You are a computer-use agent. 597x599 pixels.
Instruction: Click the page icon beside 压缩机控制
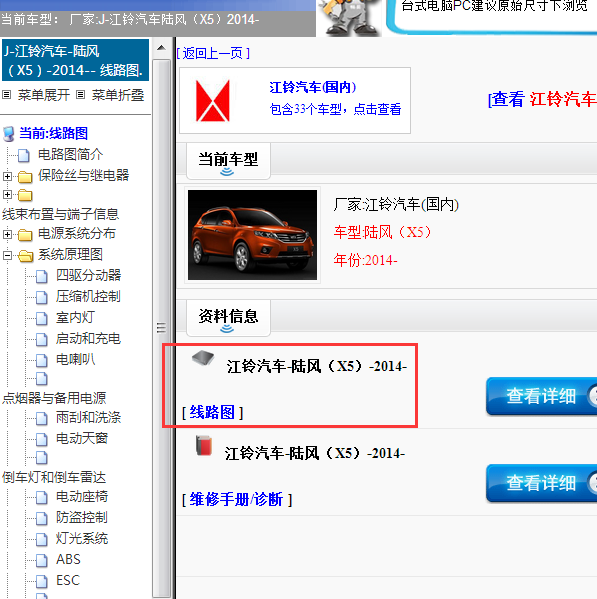coord(42,298)
